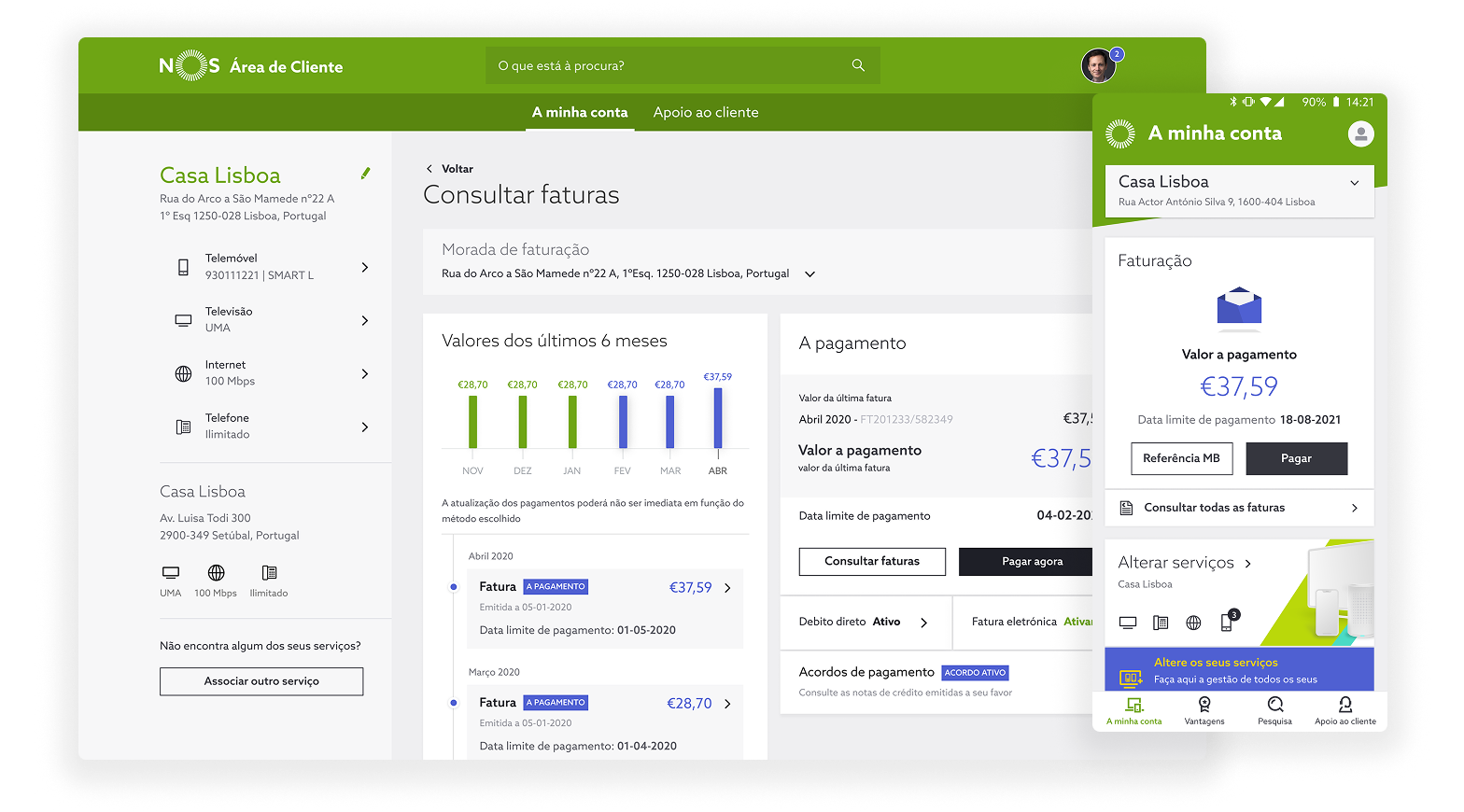Tap the mobile Pagar button

(1296, 458)
